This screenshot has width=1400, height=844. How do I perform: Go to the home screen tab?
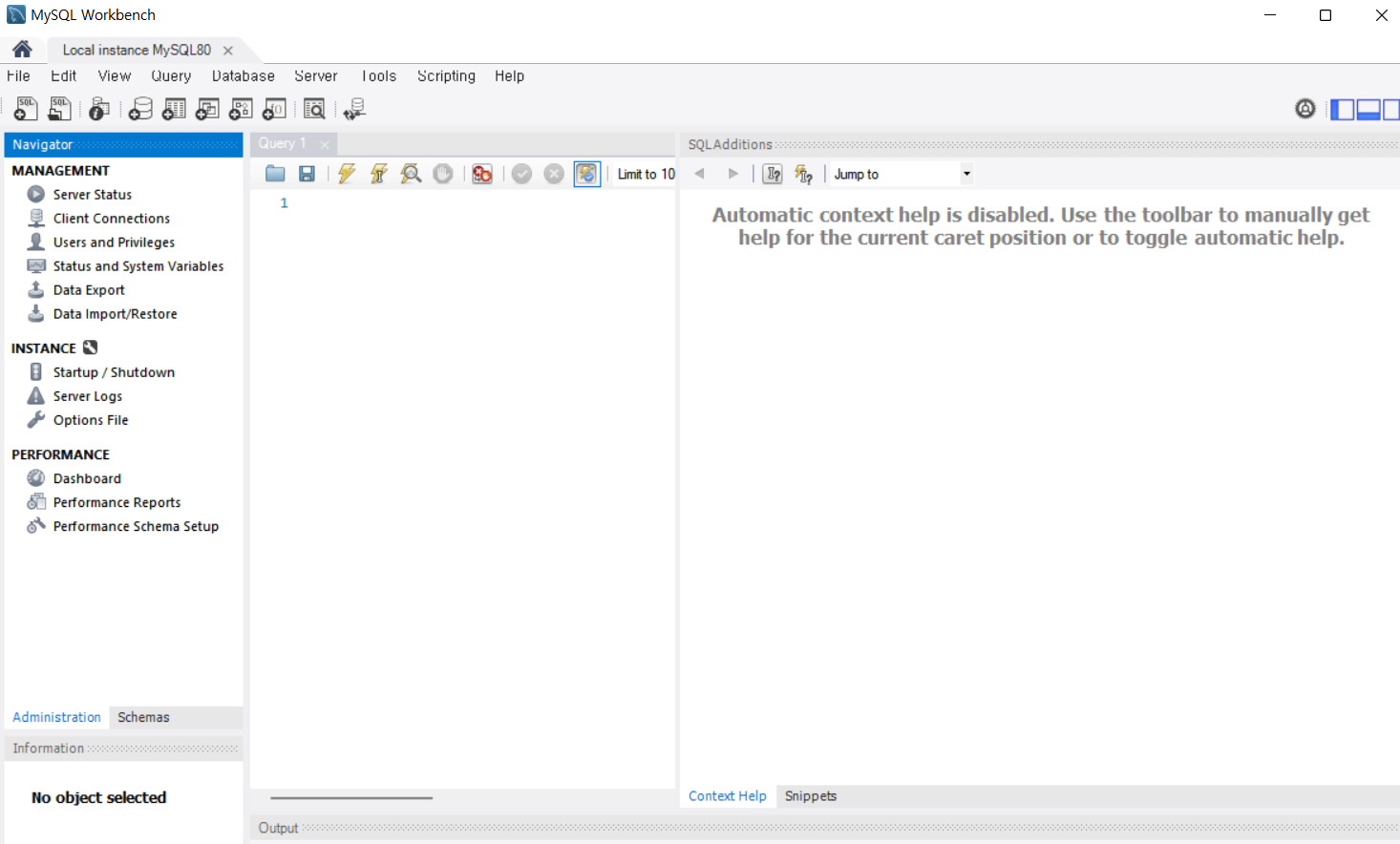coord(22,50)
